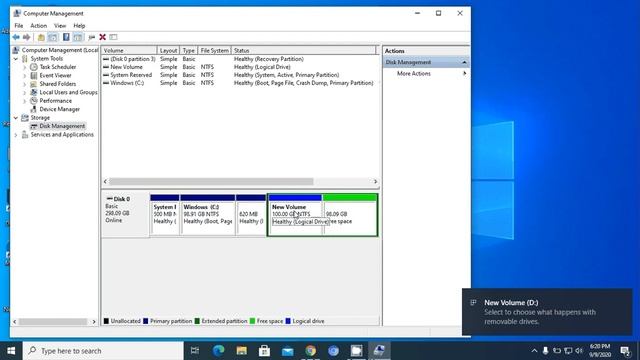
Task: Open the Mail app from the taskbar
Action: pyautogui.click(x=288, y=351)
